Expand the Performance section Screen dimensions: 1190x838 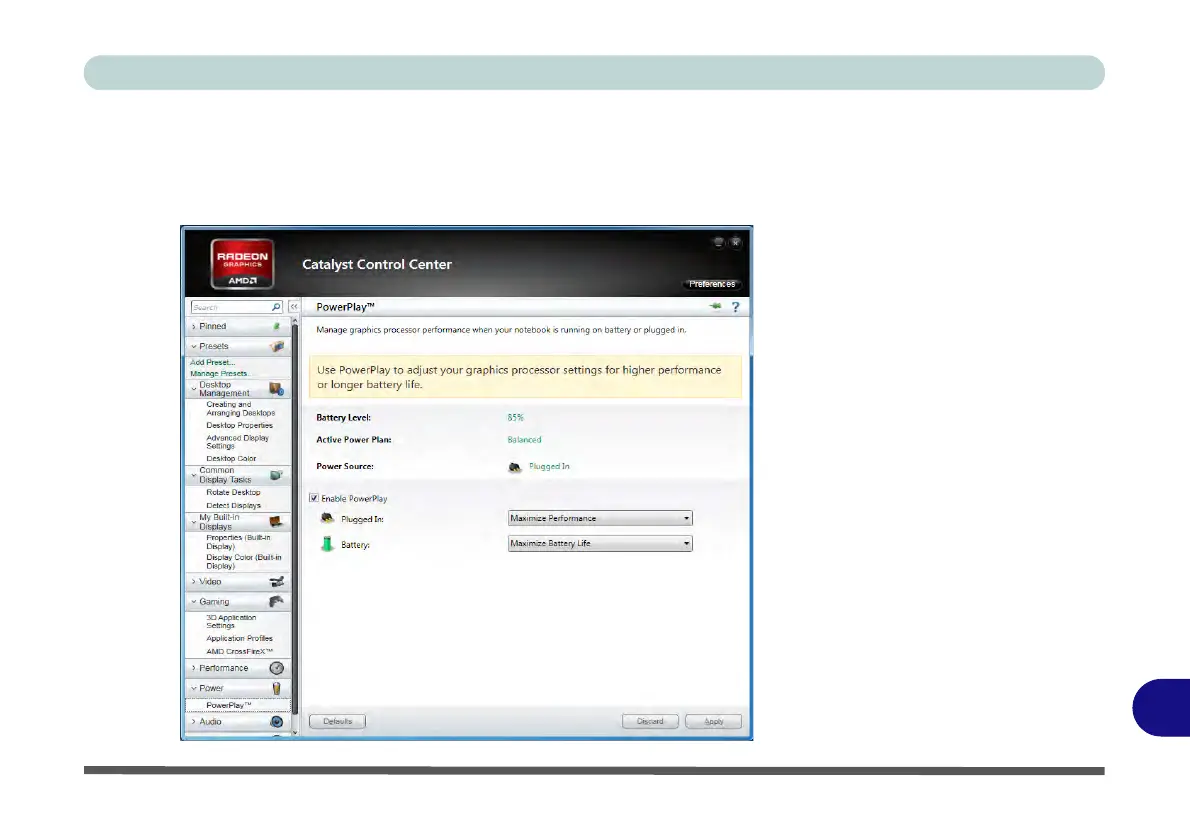pyautogui.click(x=194, y=668)
